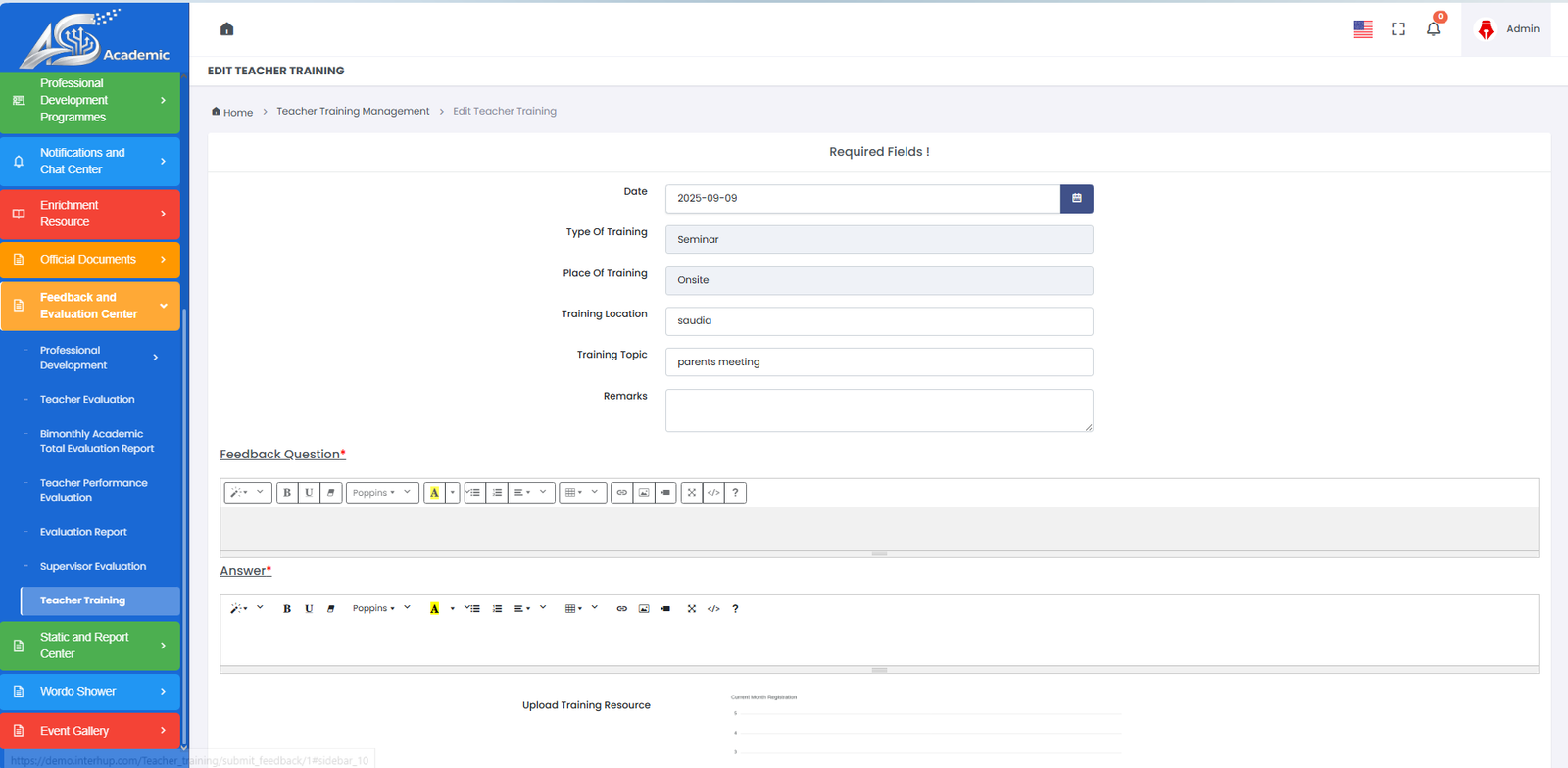
Task: Open Teacher Evaluation sidebar item
Action: [87, 400]
